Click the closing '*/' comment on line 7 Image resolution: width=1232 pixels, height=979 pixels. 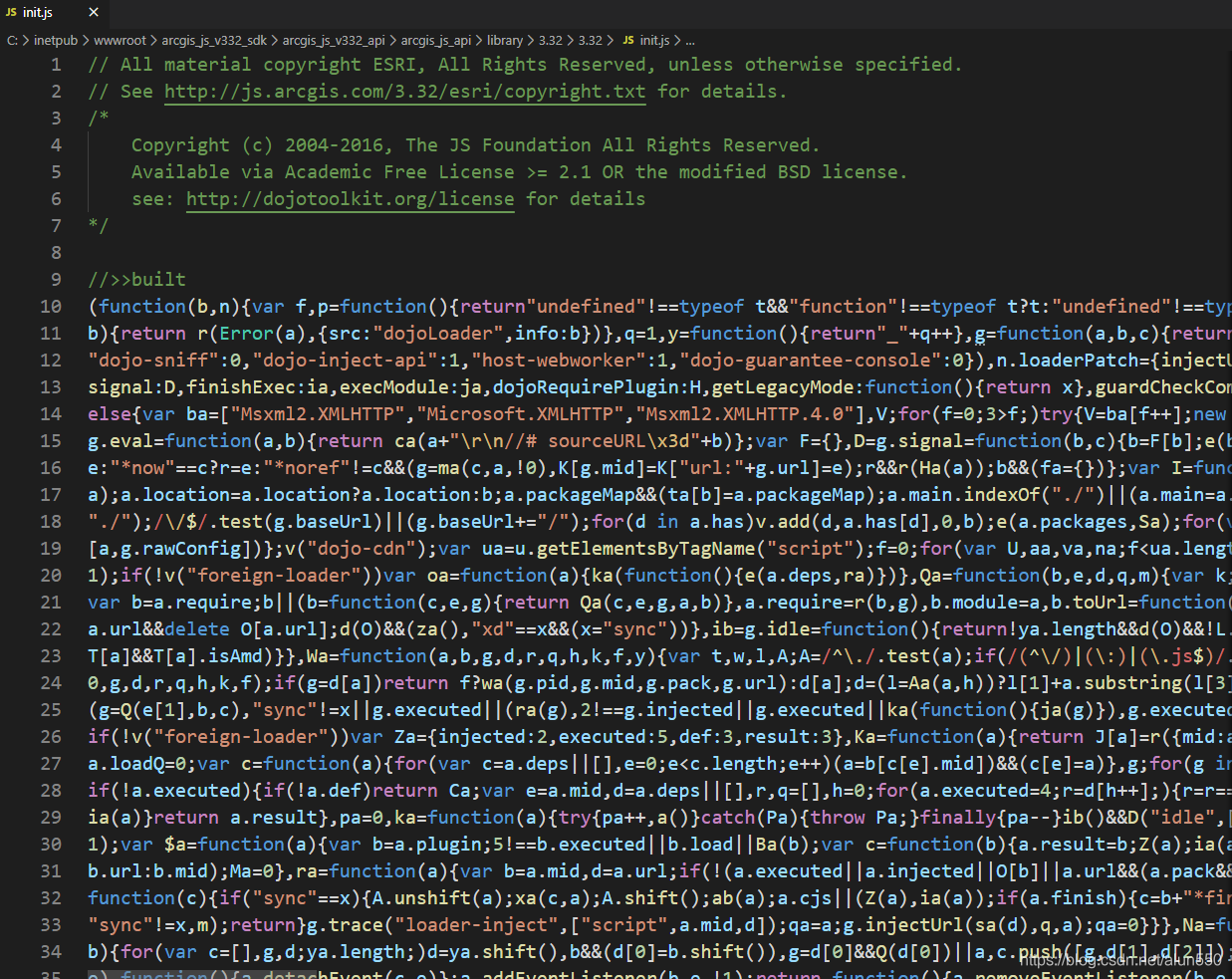click(x=98, y=226)
